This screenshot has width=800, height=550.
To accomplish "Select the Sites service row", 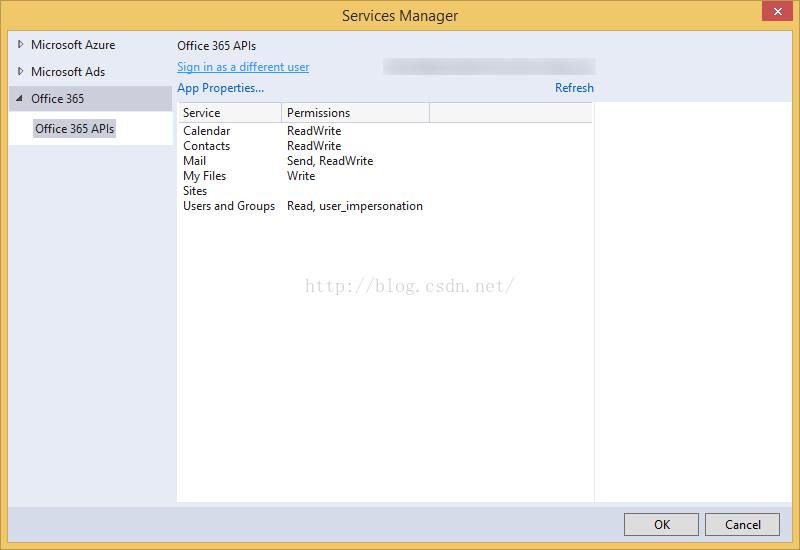I will point(385,191).
